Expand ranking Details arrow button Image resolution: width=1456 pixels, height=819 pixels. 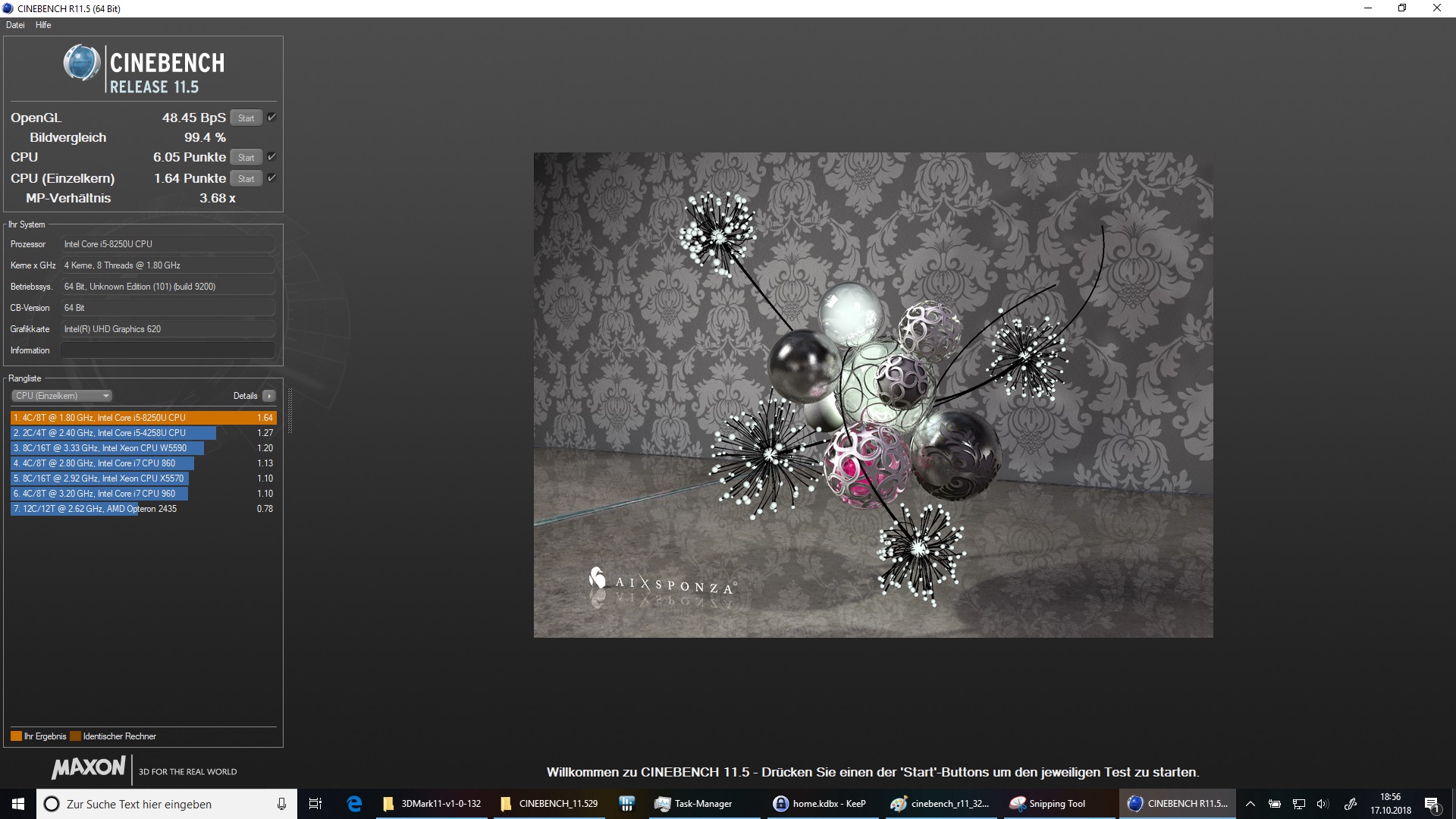268,396
